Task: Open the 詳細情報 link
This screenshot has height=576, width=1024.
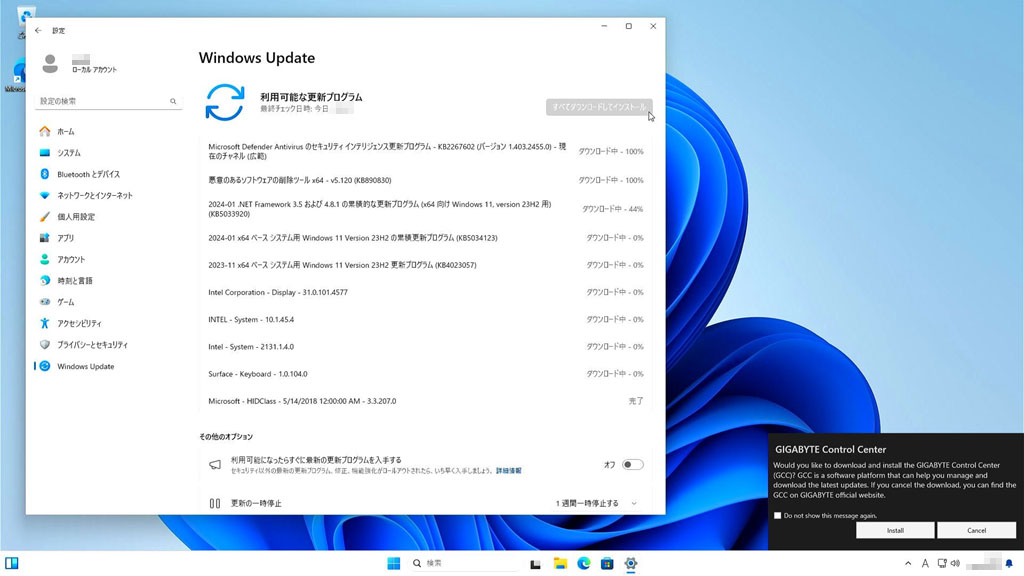Action: tap(508, 471)
